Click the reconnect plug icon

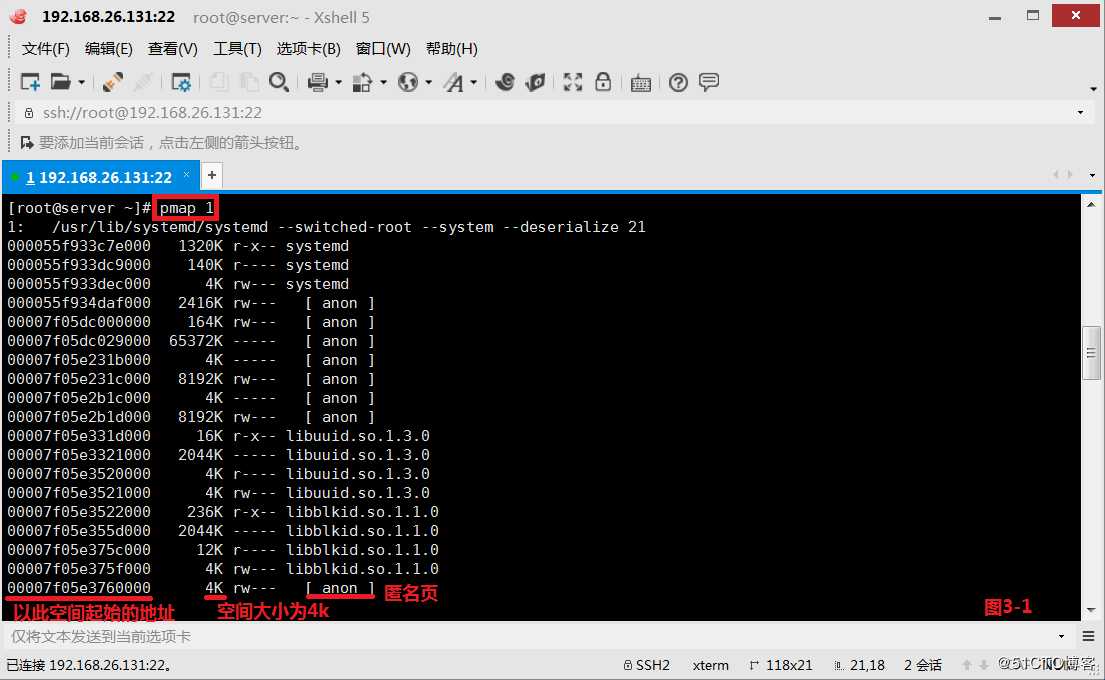point(113,82)
